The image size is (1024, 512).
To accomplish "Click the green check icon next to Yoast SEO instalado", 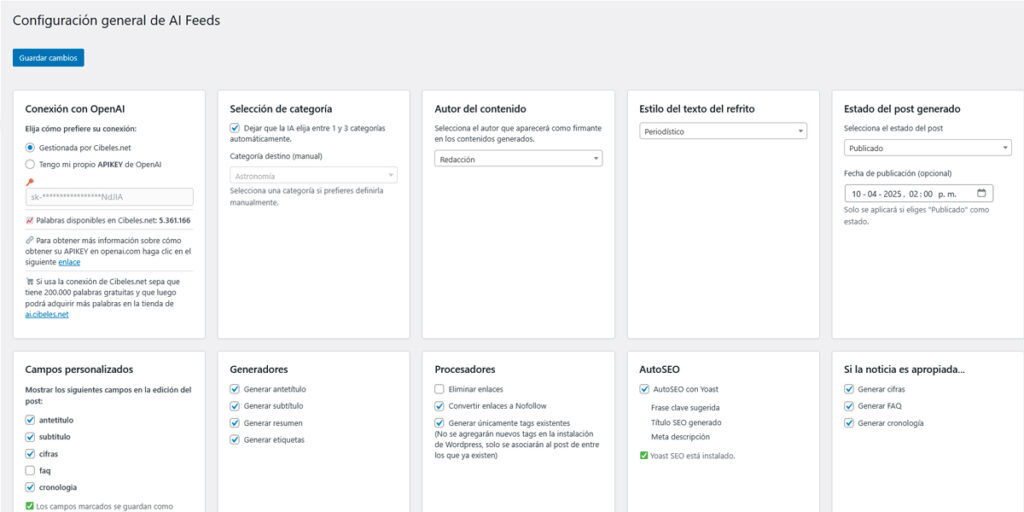I will pos(644,456).
